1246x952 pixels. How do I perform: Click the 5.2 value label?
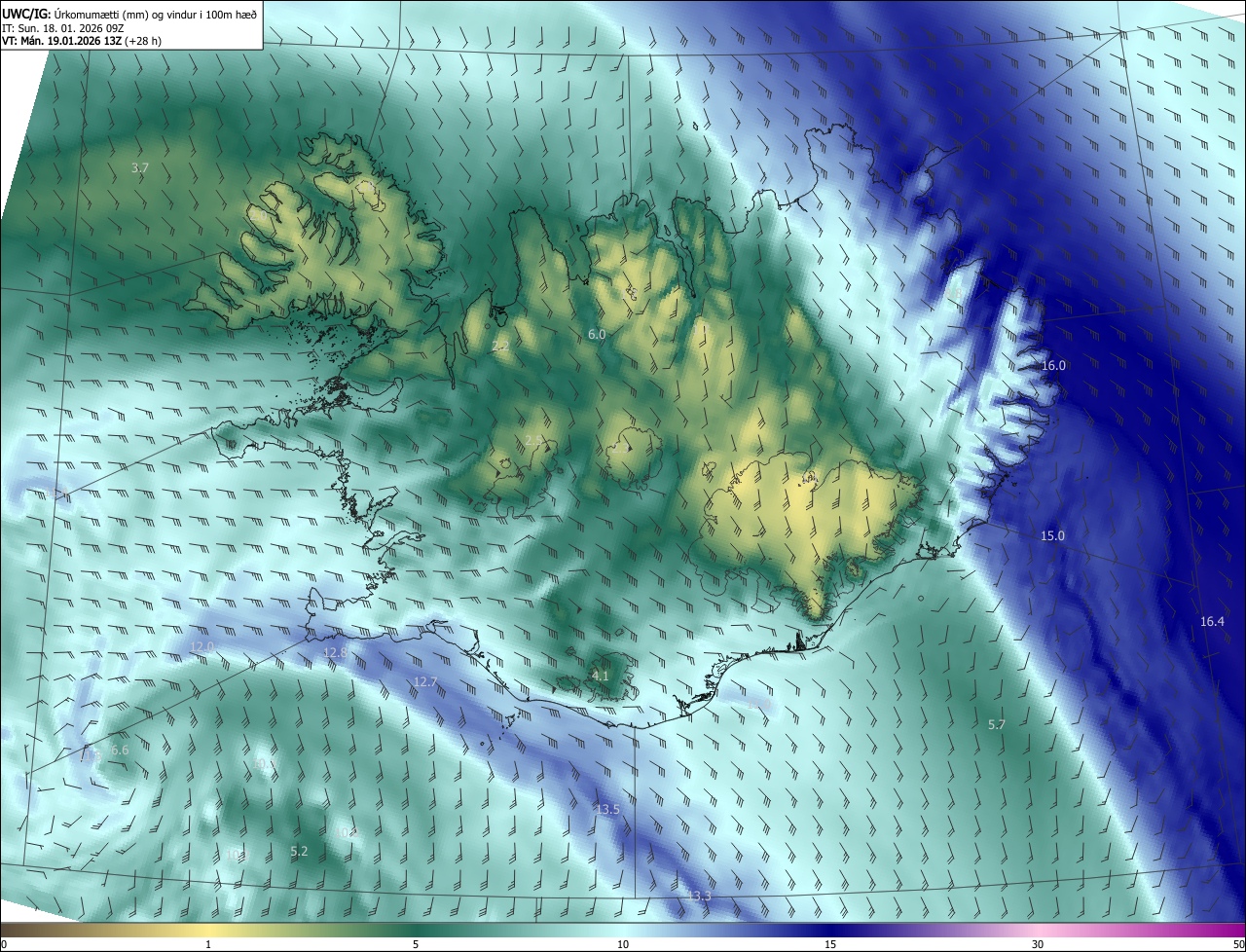click(x=299, y=852)
